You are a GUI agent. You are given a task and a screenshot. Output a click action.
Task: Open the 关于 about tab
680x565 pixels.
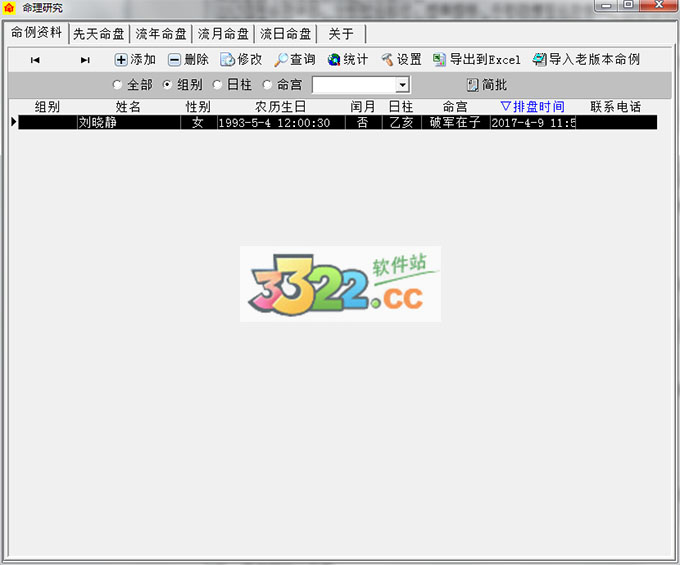click(x=341, y=34)
